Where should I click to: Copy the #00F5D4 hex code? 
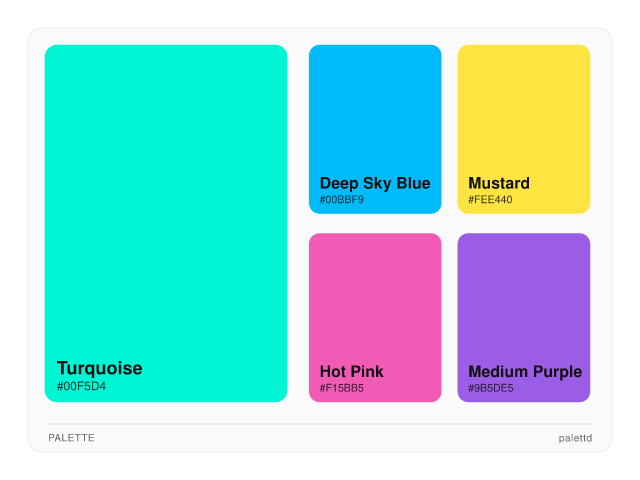click(x=81, y=387)
